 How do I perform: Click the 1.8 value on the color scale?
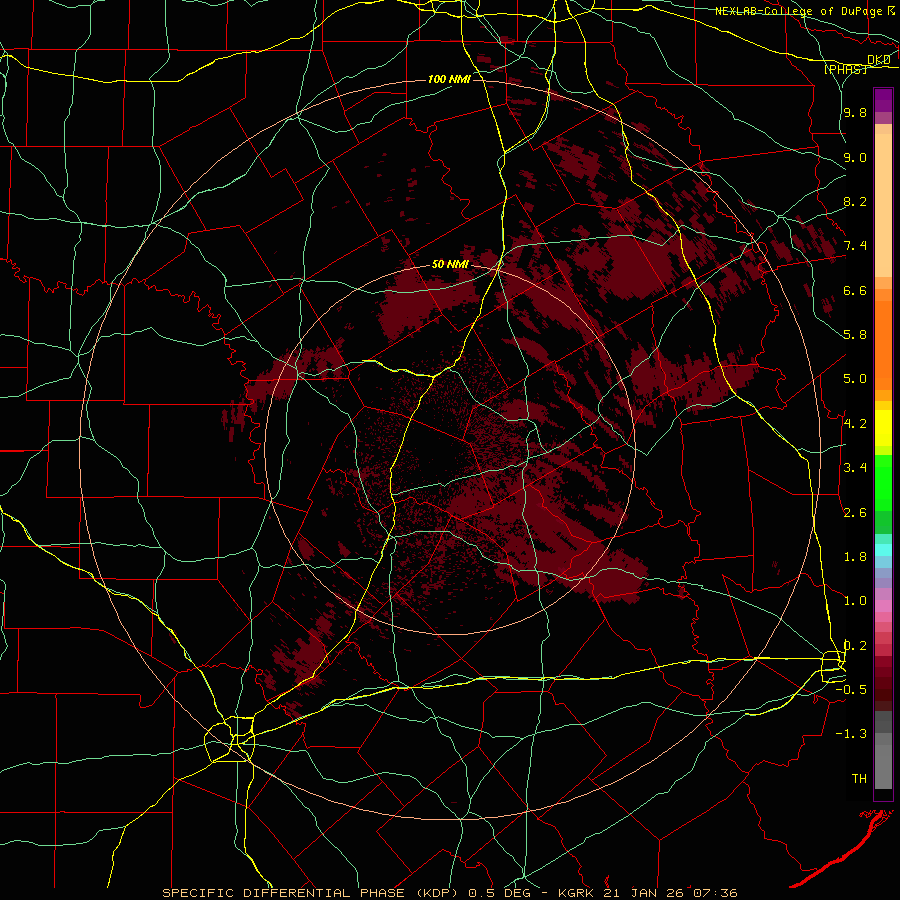pos(855,556)
